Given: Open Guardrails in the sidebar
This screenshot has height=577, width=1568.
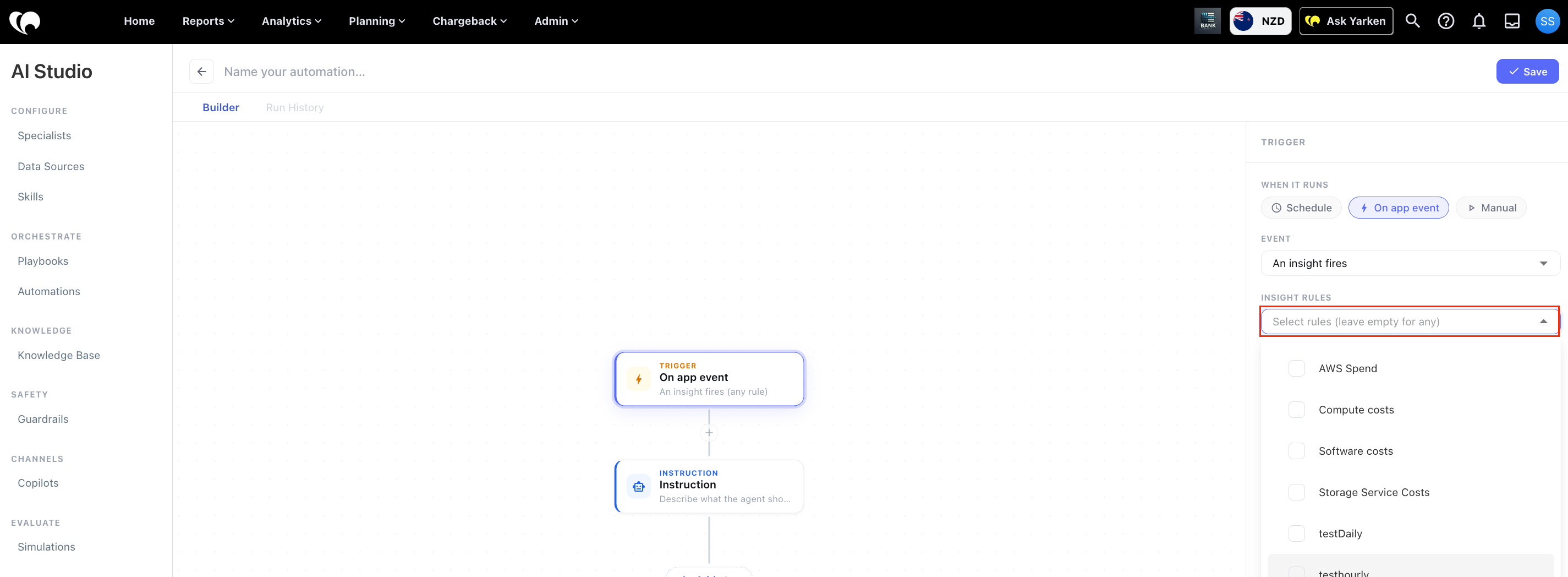Looking at the screenshot, I should pos(43,419).
